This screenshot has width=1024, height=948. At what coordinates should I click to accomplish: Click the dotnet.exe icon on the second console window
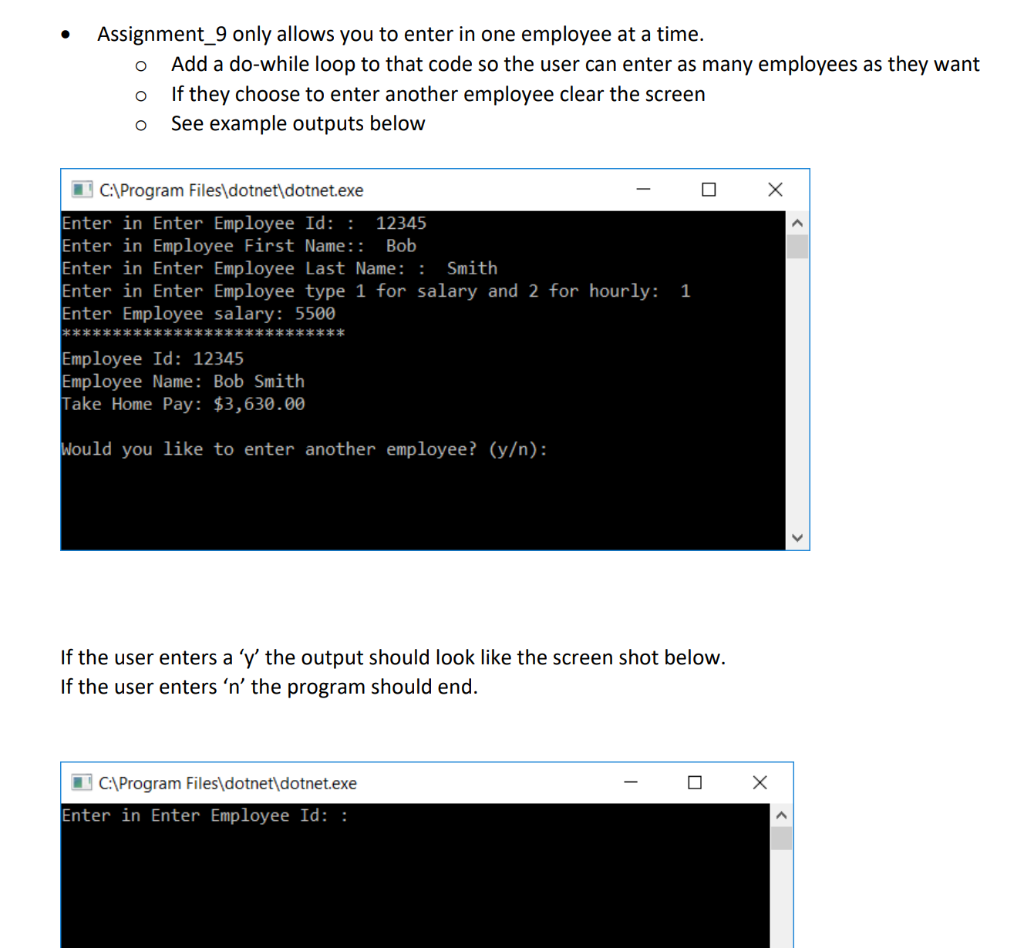point(80,784)
